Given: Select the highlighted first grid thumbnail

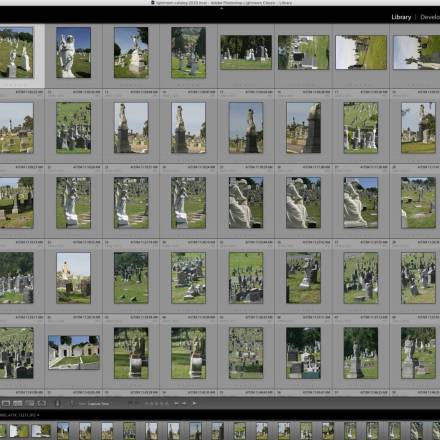Looking at the screenshot, I should 16,53.
